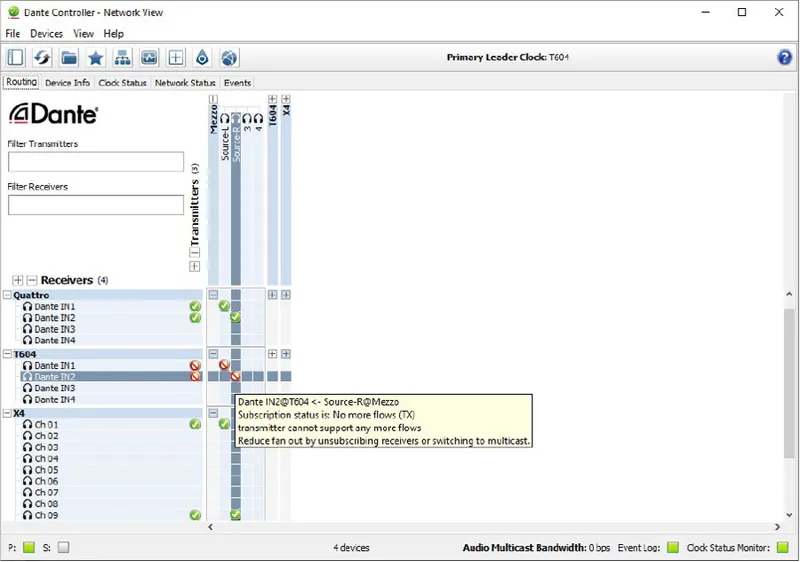Switch to the Network Status tab

pos(185,83)
